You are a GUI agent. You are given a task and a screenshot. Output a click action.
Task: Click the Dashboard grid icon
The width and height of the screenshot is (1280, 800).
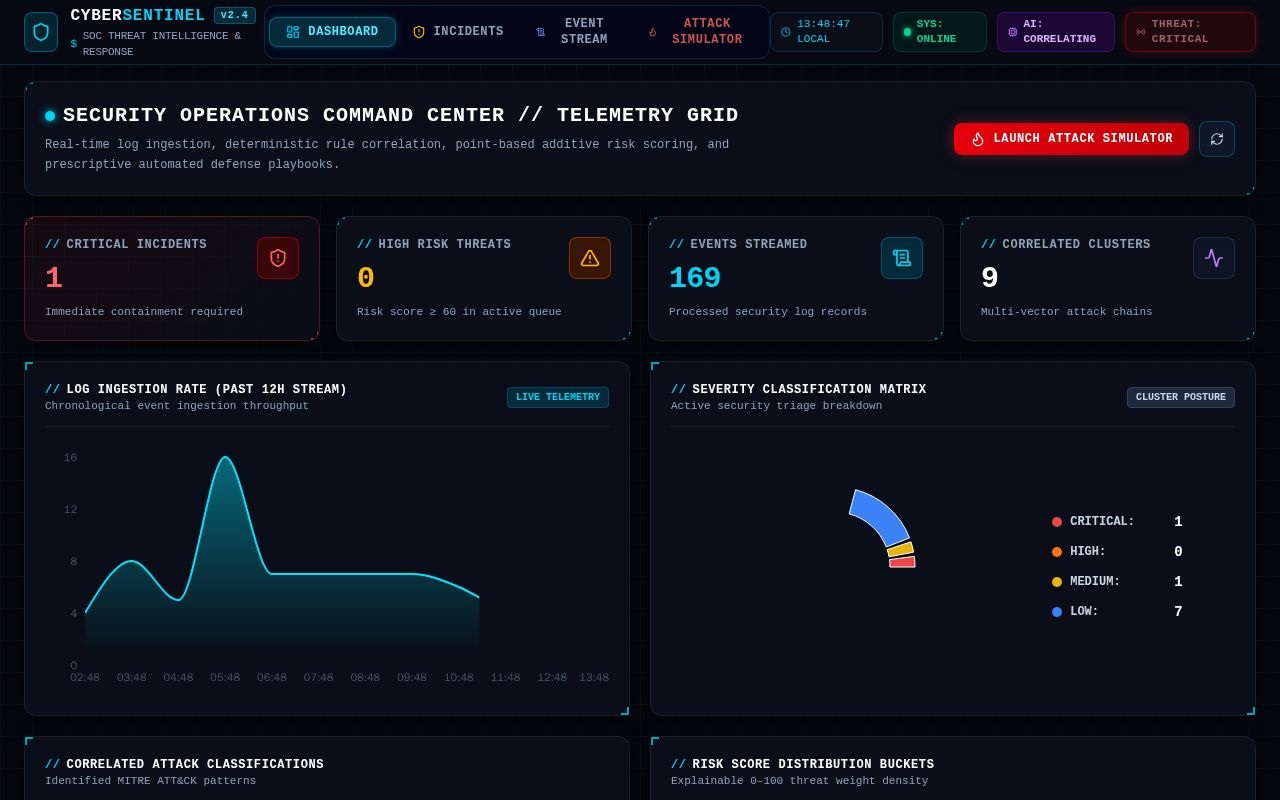[293, 32]
